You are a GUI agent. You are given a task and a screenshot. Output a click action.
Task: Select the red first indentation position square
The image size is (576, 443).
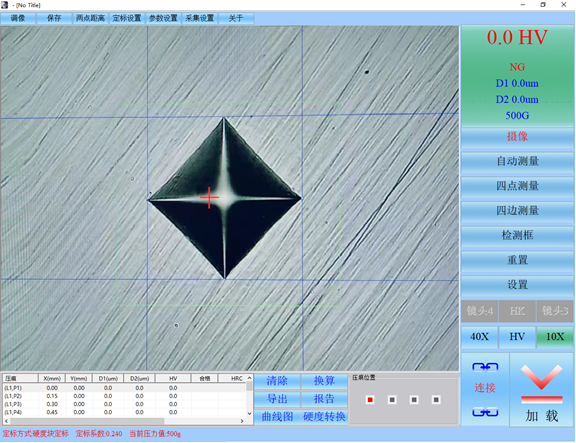[370, 400]
